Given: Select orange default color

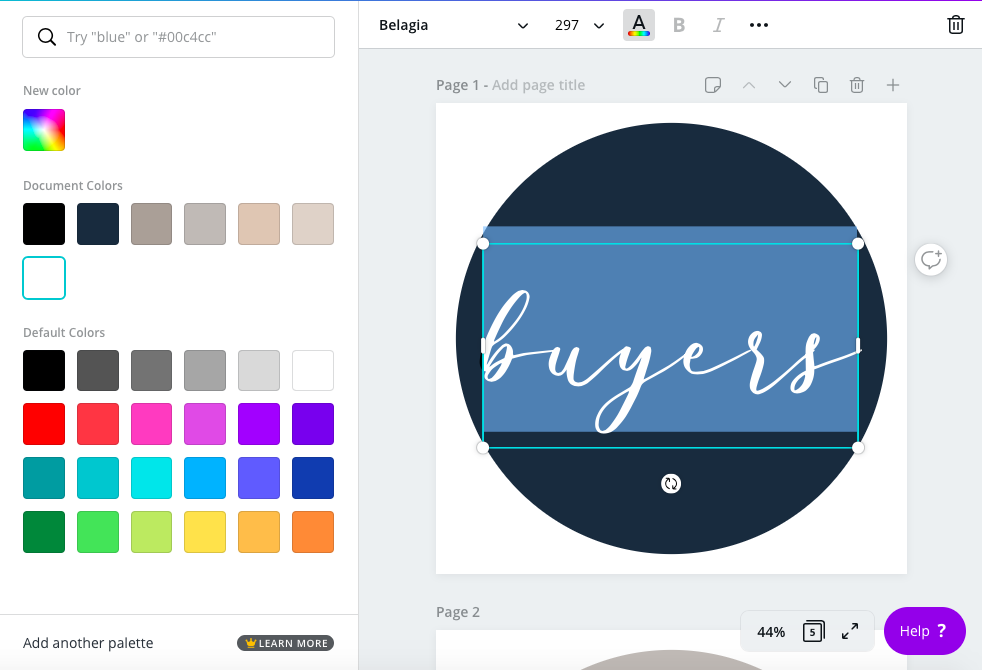Looking at the screenshot, I should coord(313,532).
